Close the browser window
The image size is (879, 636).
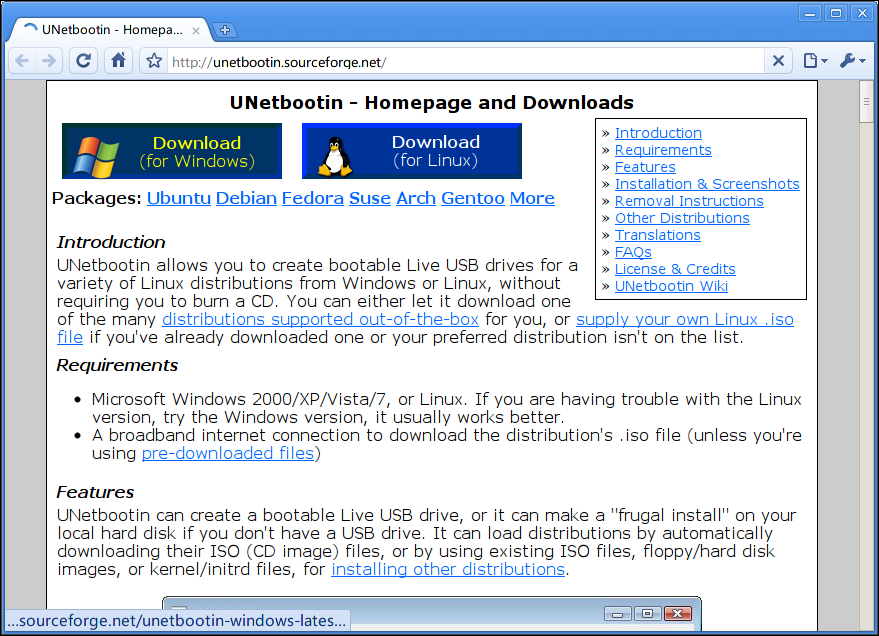pyautogui.click(x=862, y=13)
